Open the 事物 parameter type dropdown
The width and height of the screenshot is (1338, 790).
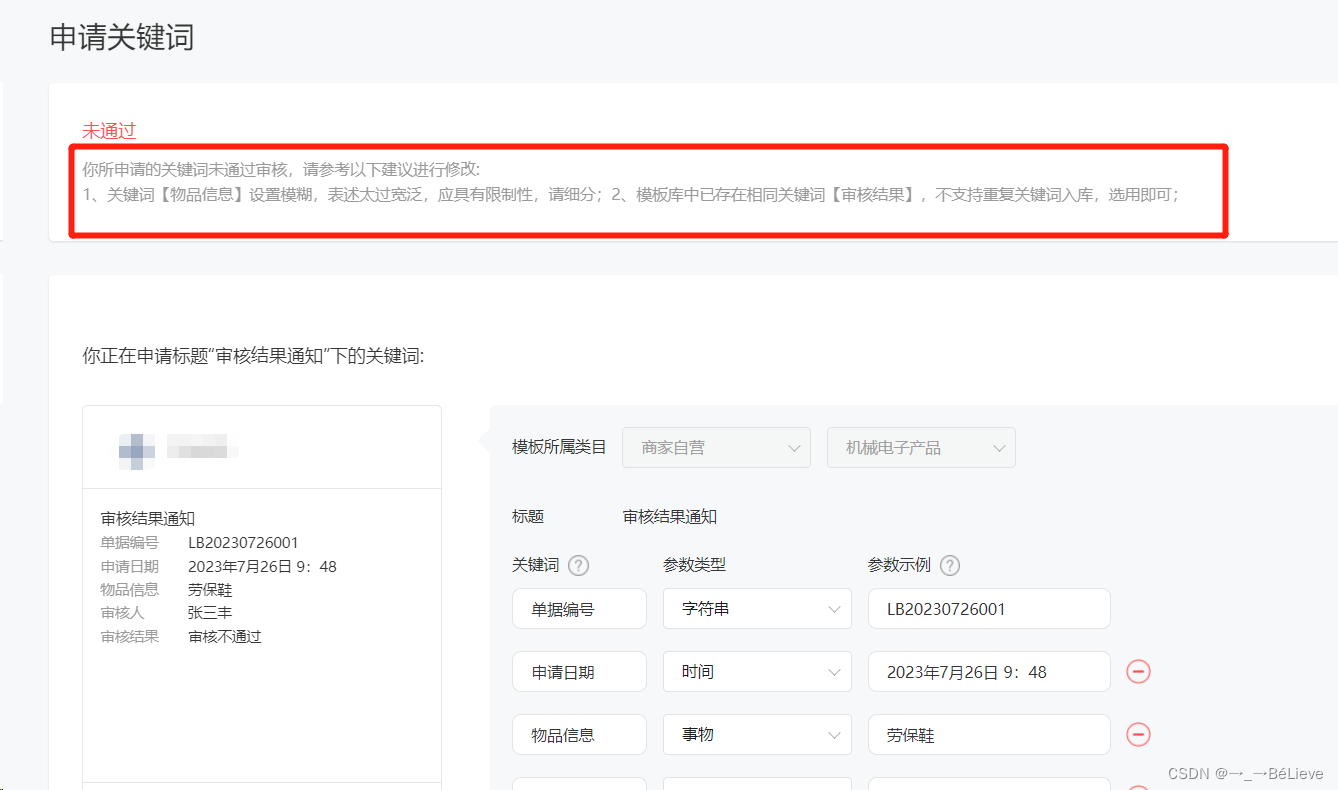click(757, 734)
